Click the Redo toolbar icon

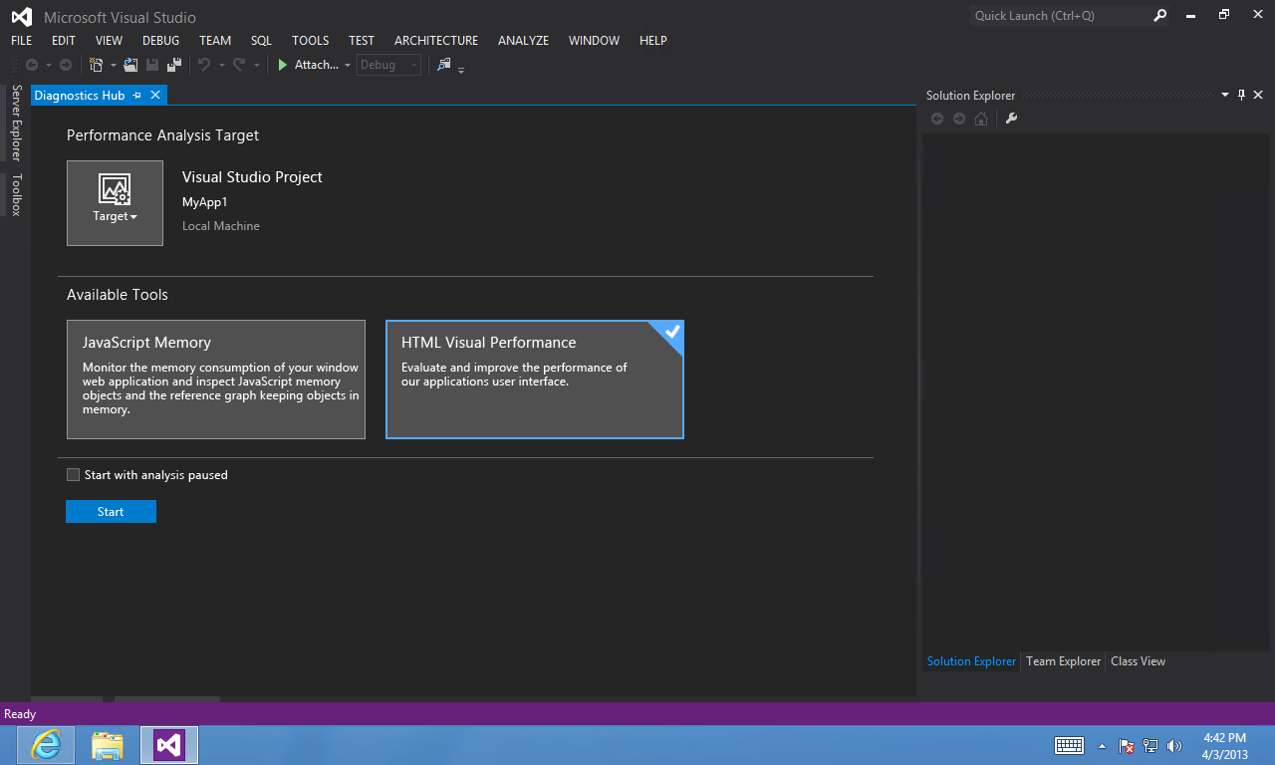(x=239, y=65)
